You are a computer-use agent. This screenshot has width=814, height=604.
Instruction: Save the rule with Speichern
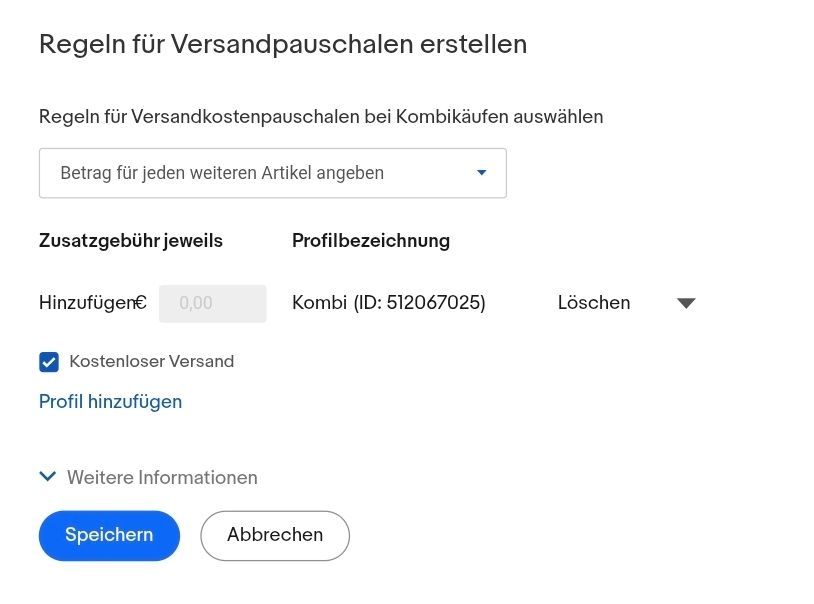pos(108,535)
